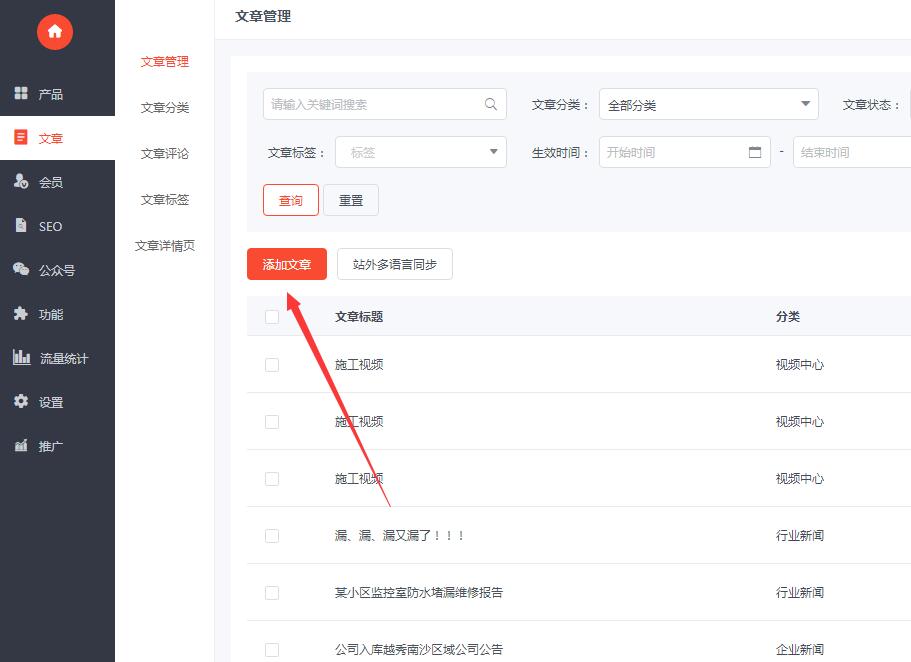Select checkbox for 某小区监控室防水堵漏维修报告

click(272, 593)
